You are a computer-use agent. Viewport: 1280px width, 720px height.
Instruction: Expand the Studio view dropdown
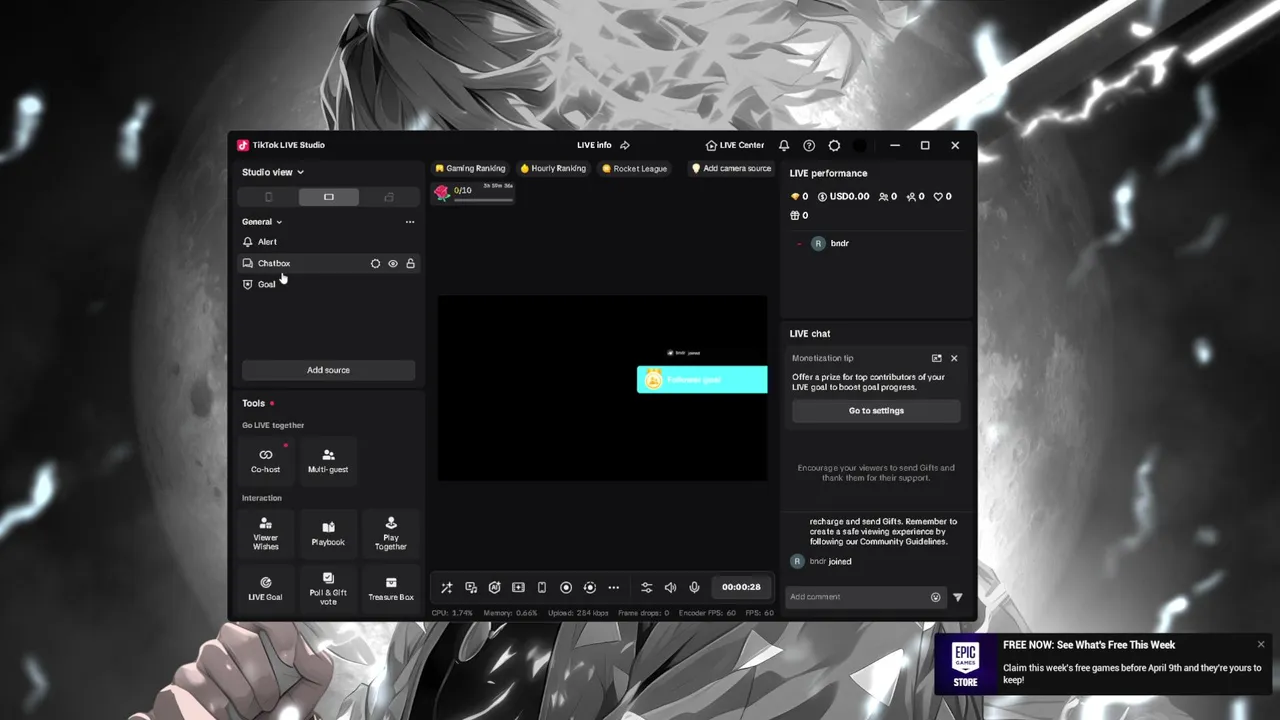point(273,172)
